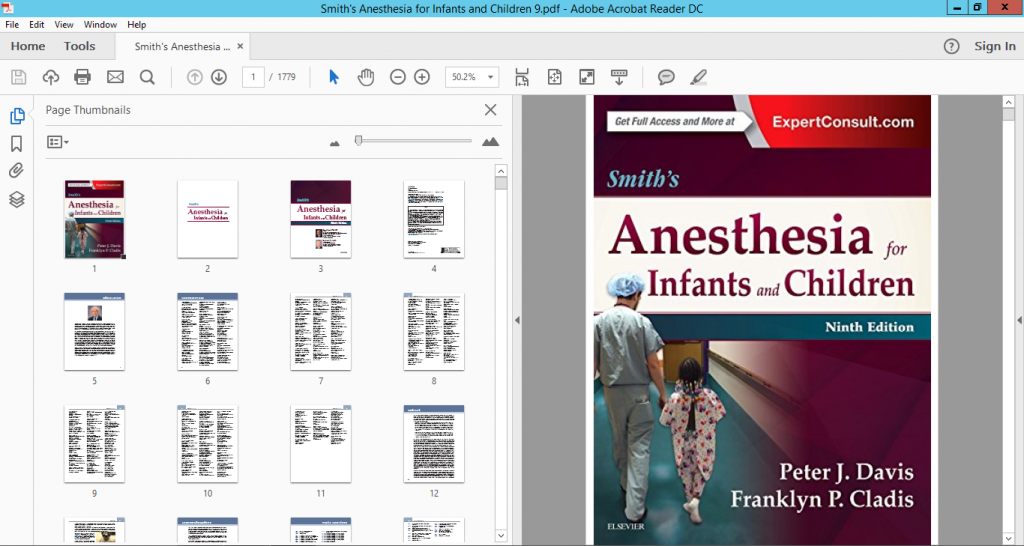Click the Read mode keyboard icon
Screen dimensions: 1024x546
tap(618, 77)
